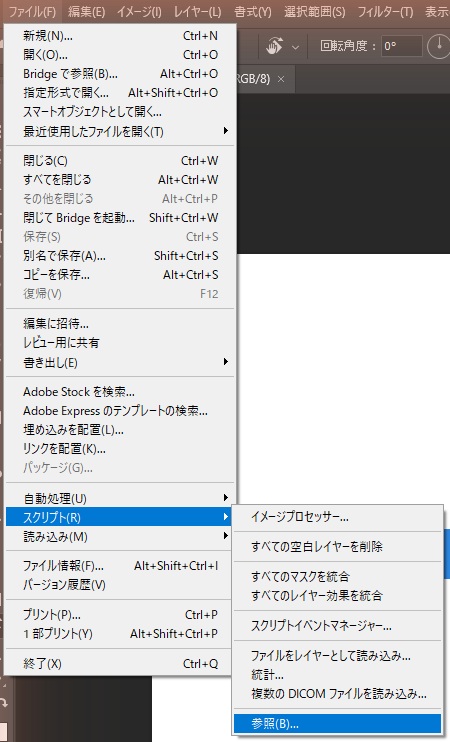
Task: Choose スマートオブジェクトとして開く... entry
Action: coord(120,112)
